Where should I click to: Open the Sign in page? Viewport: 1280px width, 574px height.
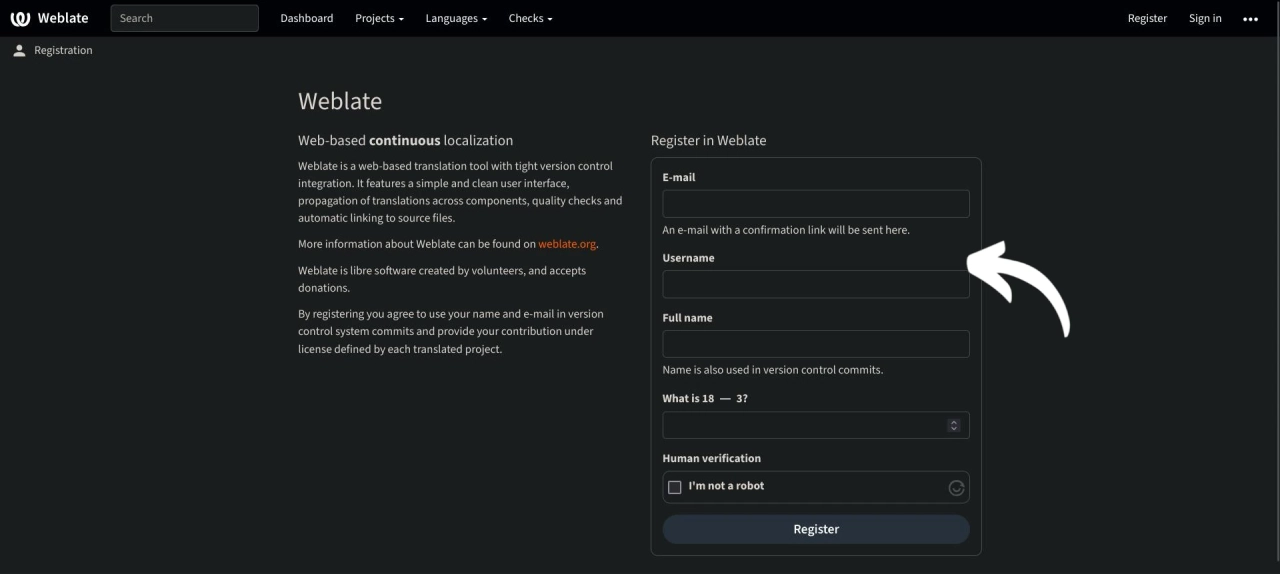(x=1205, y=18)
